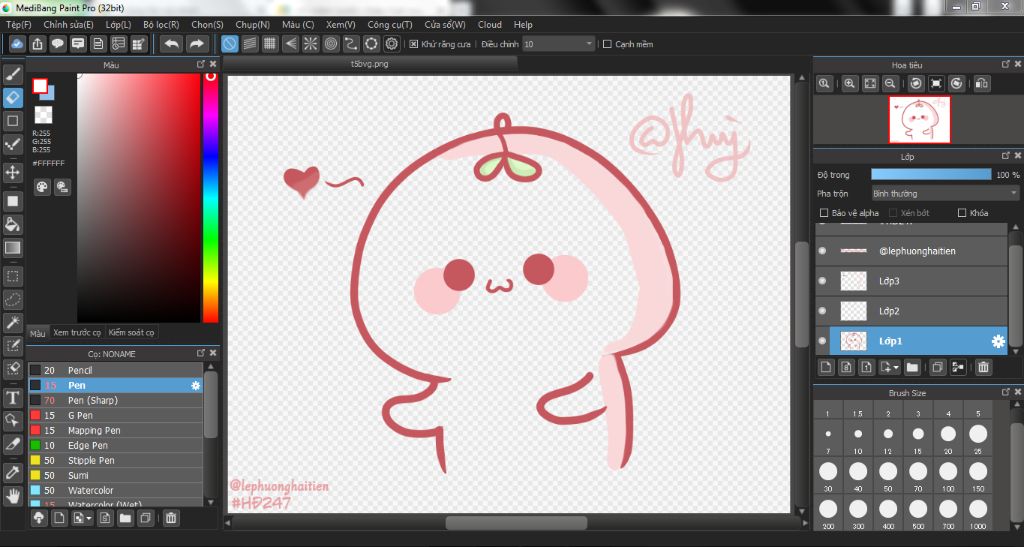Select the Edge Pen brush
Screen dimensions: 1024x547
[116, 445]
